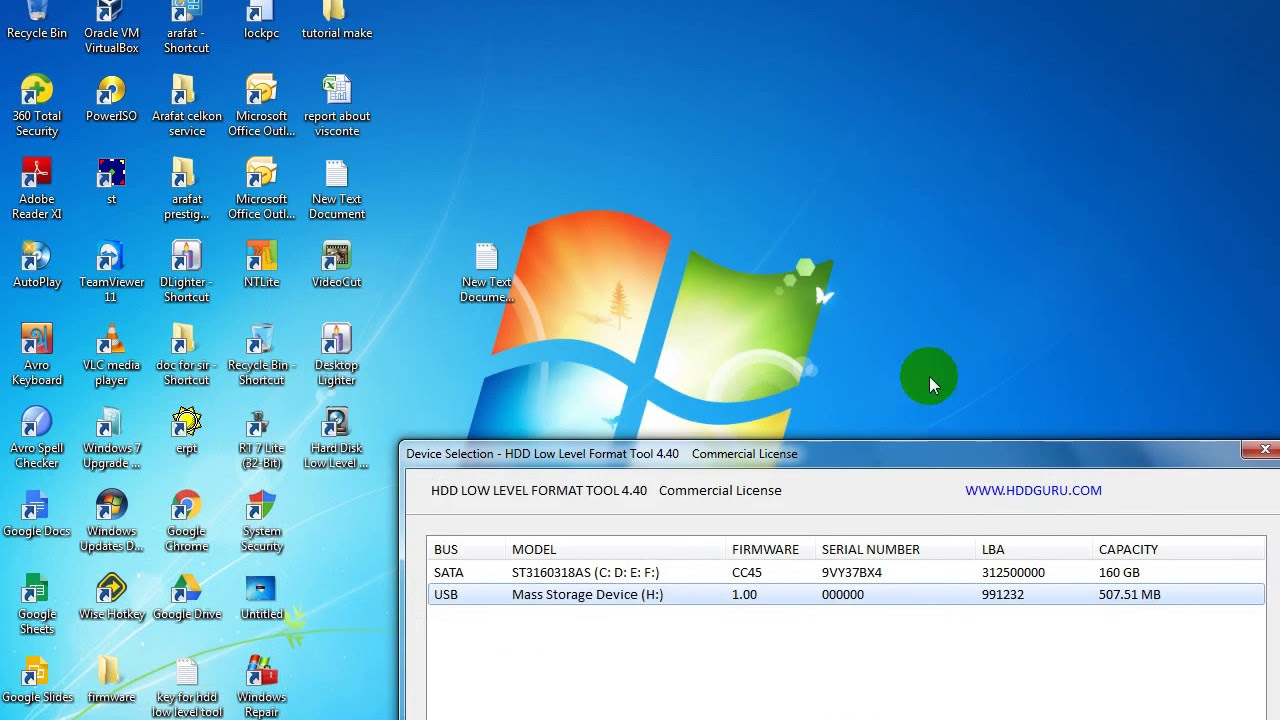
Task: Open TeamViewer 11
Action: [111, 271]
